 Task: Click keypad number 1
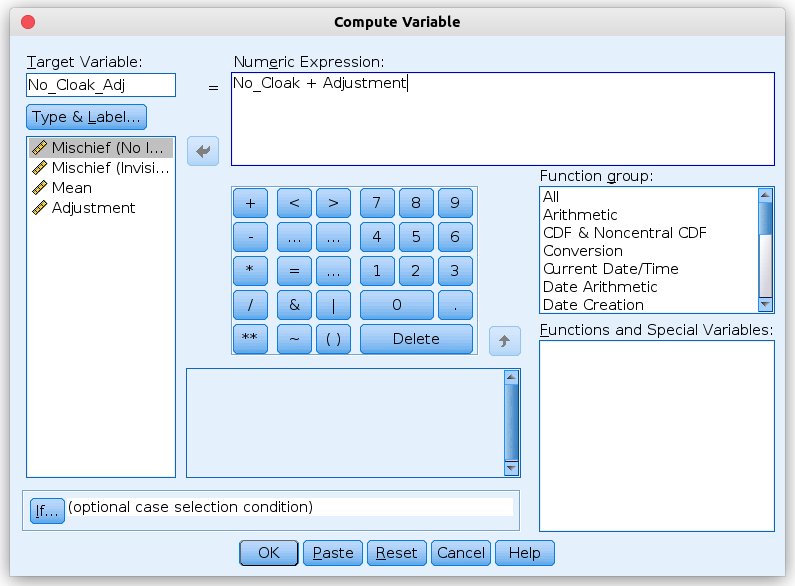click(x=377, y=271)
